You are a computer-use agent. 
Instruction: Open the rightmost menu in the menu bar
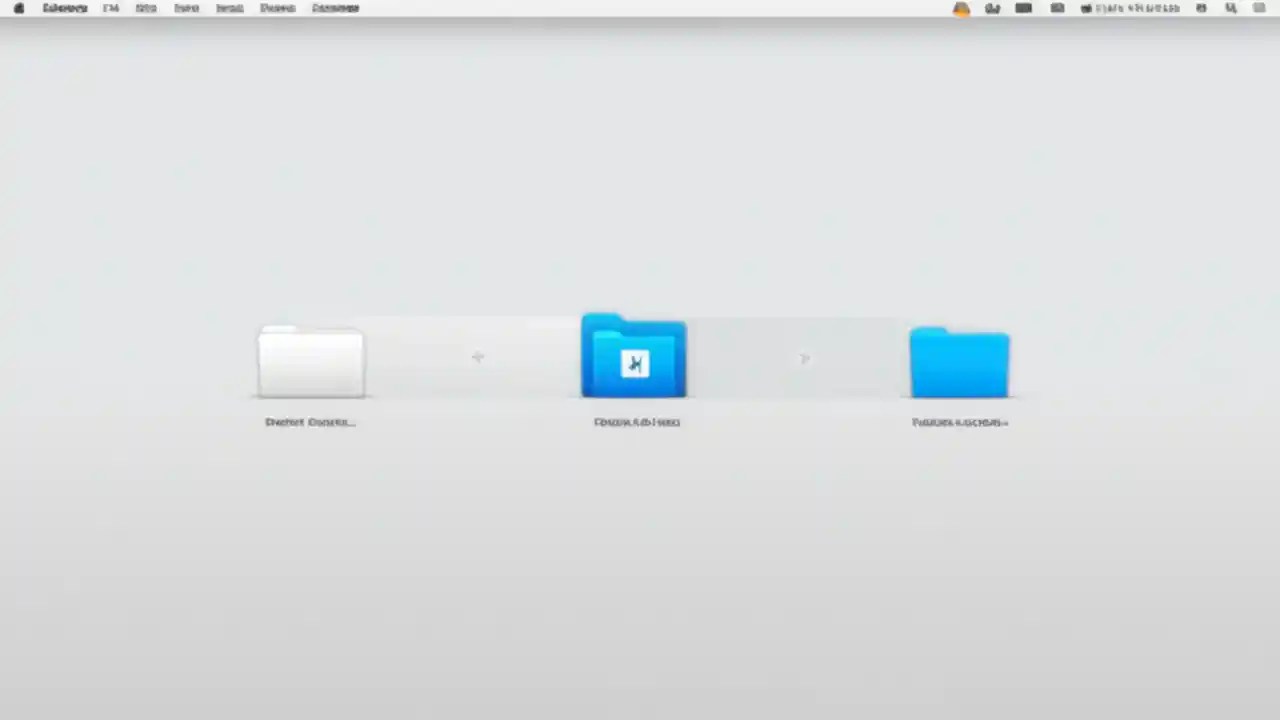(x=335, y=8)
